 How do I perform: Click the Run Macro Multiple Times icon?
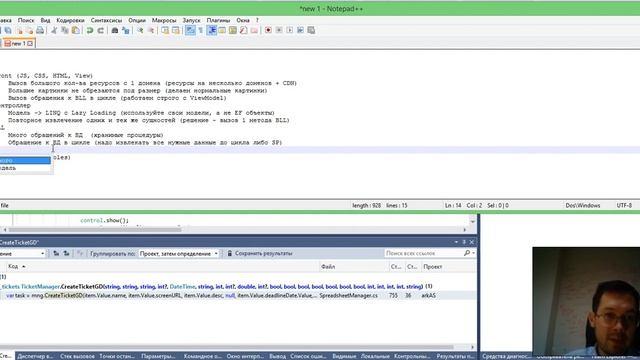[300, 30]
